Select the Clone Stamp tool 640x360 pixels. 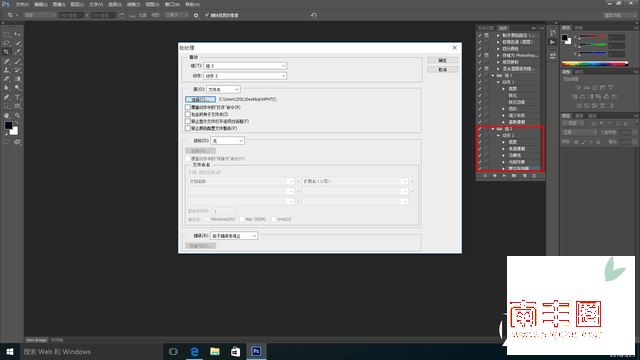pyautogui.click(x=7, y=70)
